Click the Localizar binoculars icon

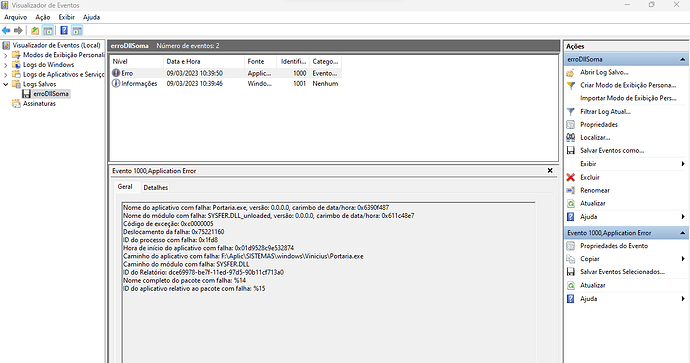(x=571, y=137)
